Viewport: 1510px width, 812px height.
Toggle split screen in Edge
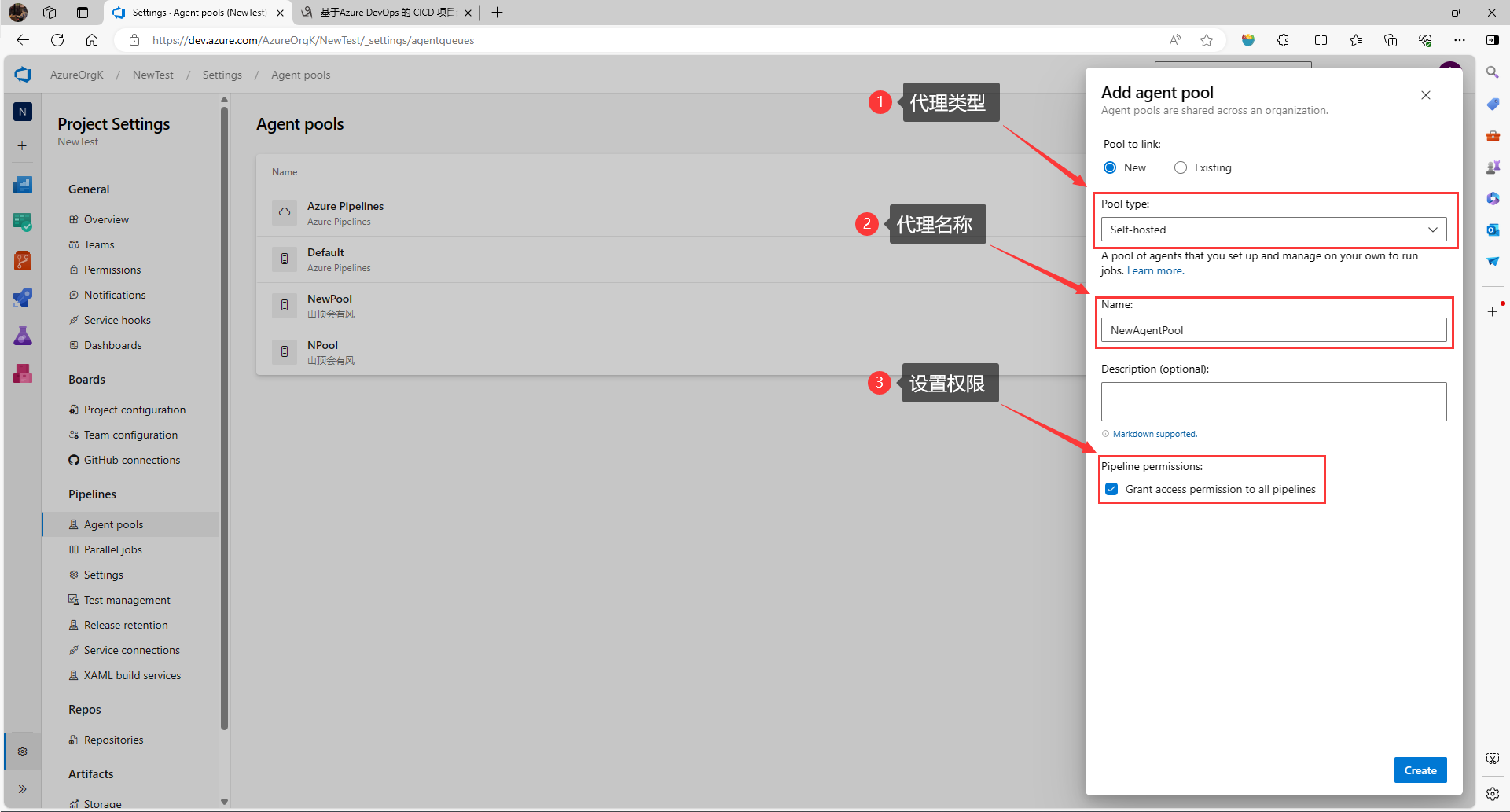pyautogui.click(x=1321, y=40)
